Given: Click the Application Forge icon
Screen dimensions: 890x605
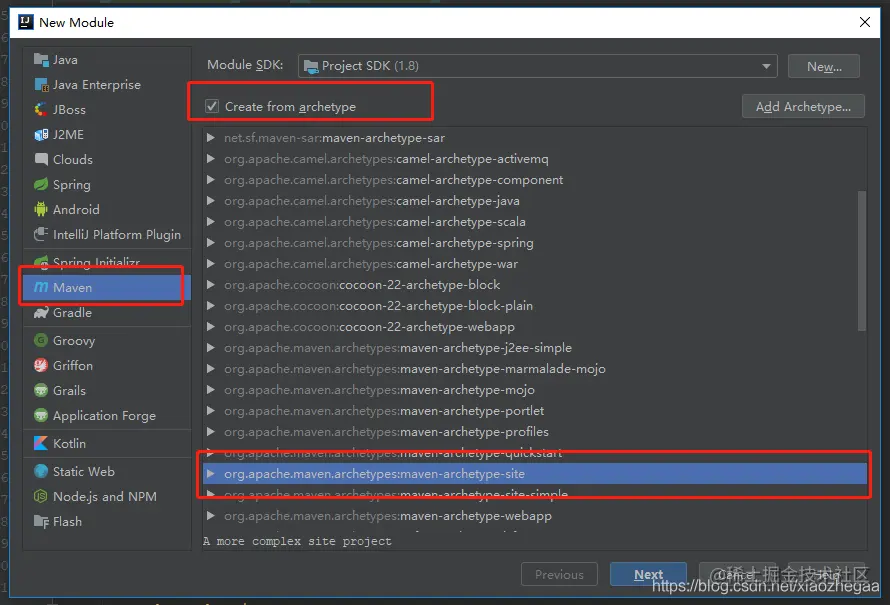Looking at the screenshot, I should pyautogui.click(x=41, y=415).
